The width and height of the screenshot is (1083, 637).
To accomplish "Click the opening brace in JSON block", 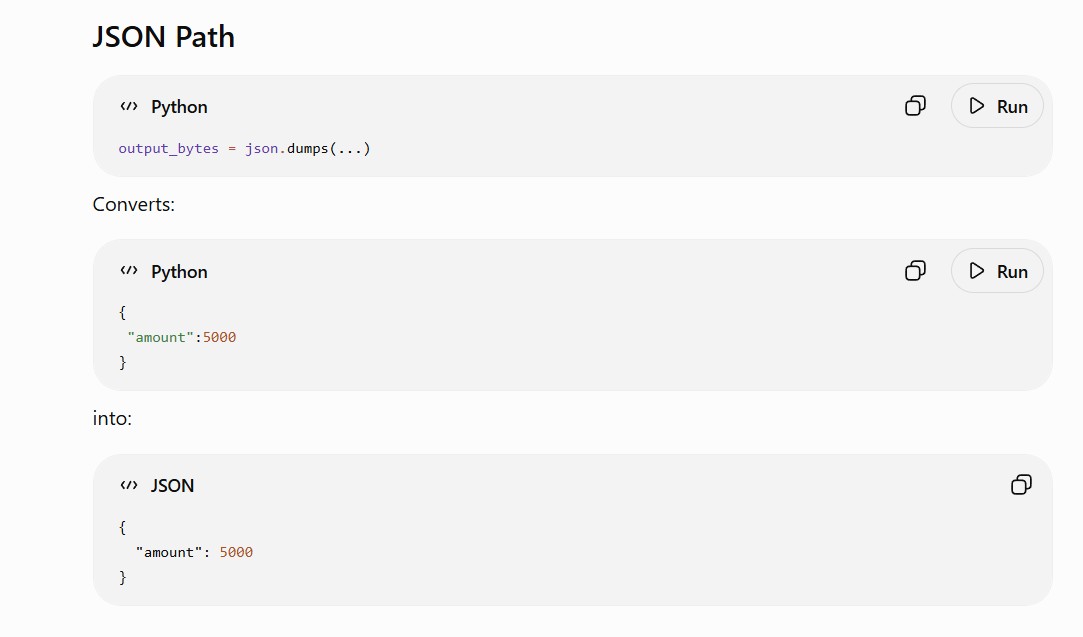I will tap(122, 528).
